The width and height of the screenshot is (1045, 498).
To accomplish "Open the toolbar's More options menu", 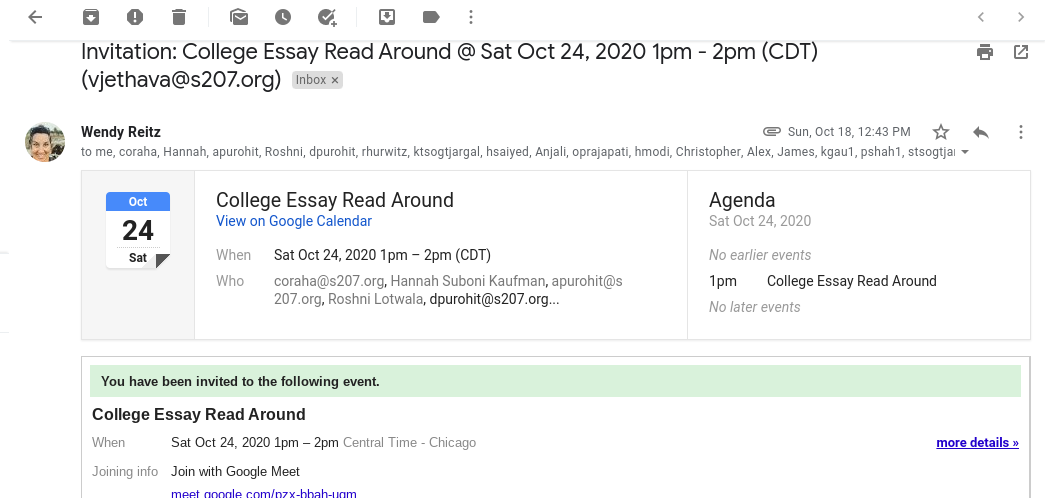I will [x=470, y=17].
